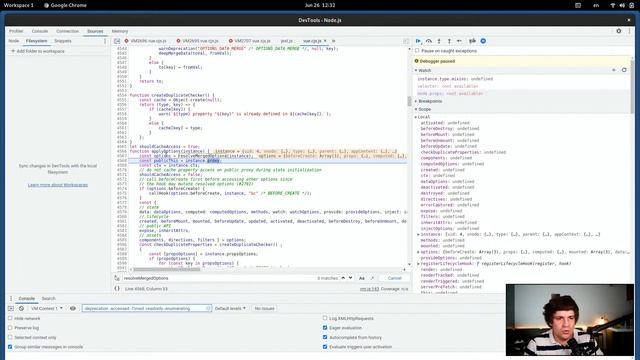Toggle match case in search
Image resolution: width=640 pixels, height=360 pixels.
(362, 278)
